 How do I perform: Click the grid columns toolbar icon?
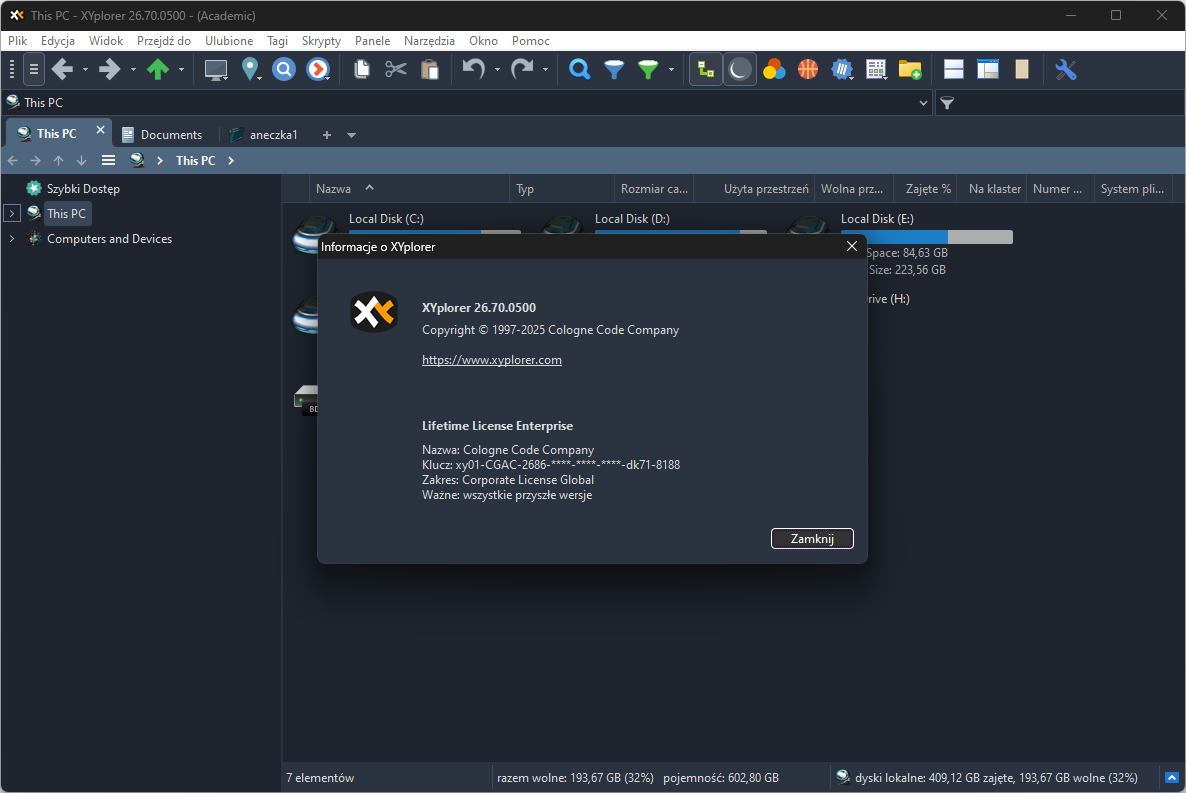click(x=876, y=70)
